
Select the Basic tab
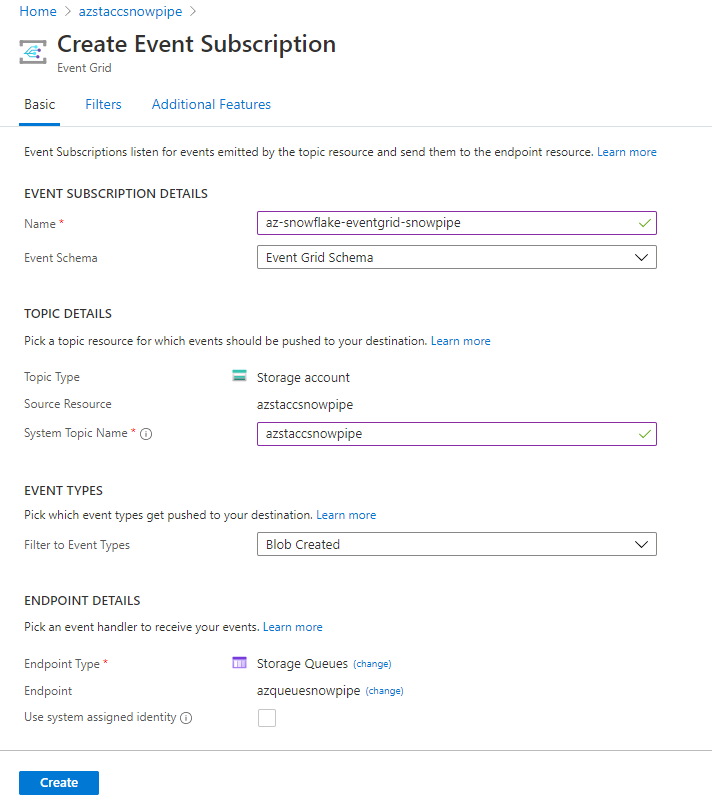tap(39, 105)
